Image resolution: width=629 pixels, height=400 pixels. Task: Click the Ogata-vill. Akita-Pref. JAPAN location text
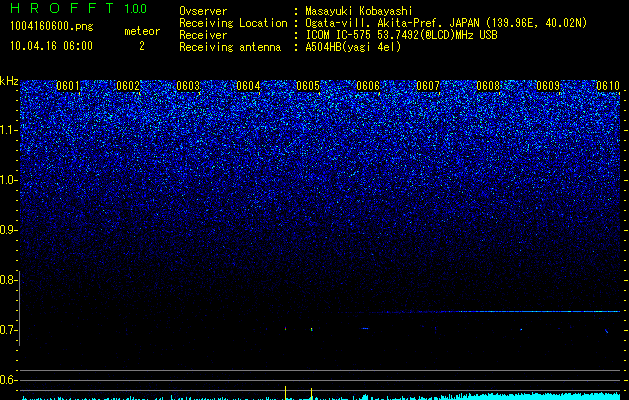tap(446, 23)
